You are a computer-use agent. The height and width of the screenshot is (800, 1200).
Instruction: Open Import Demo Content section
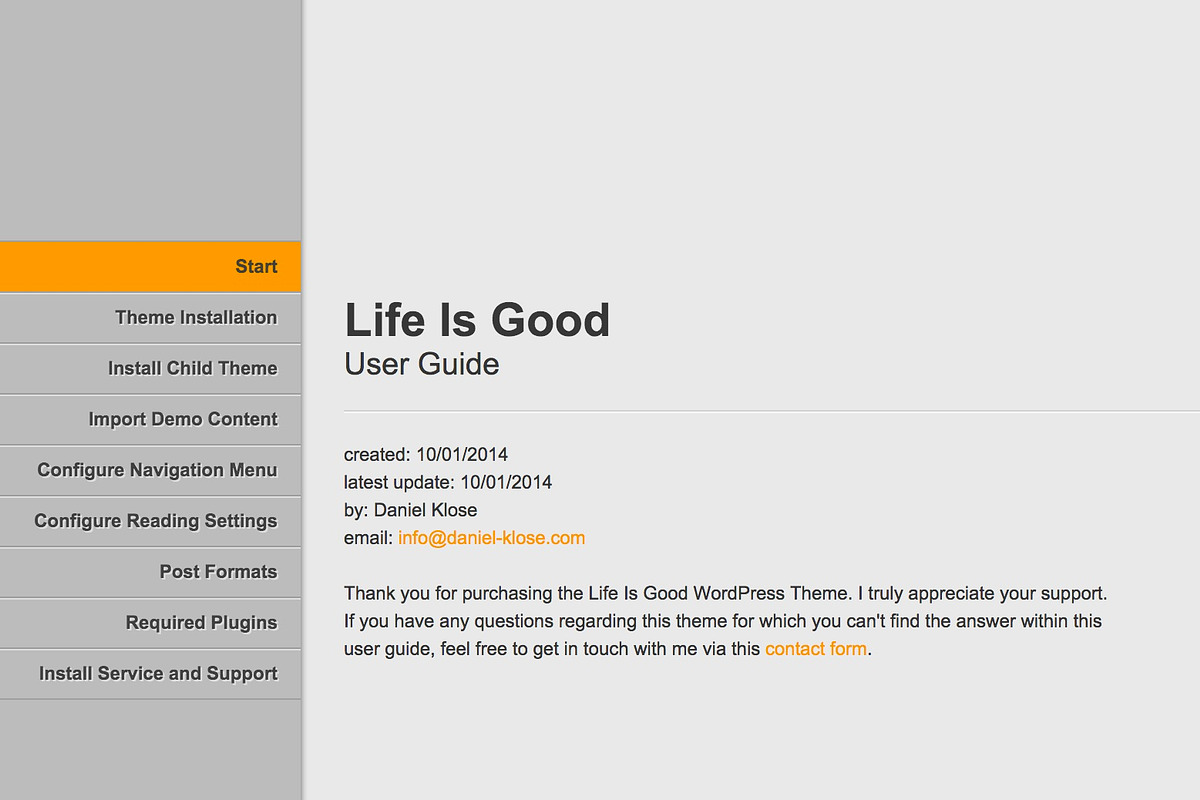(150, 420)
